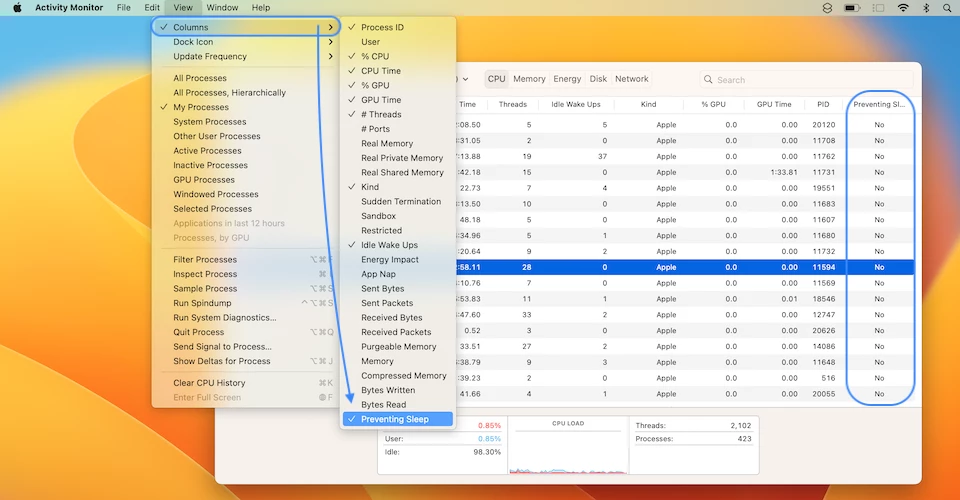Uncheck the Kind column
Image resolution: width=960 pixels, height=500 pixels.
pos(398,187)
